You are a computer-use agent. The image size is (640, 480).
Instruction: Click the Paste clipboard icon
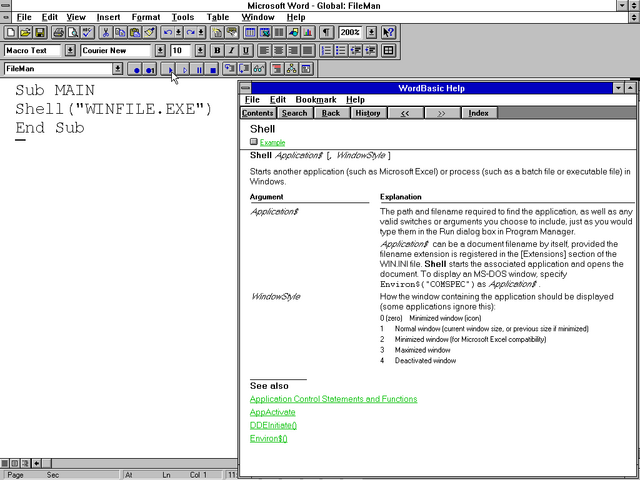(135, 32)
